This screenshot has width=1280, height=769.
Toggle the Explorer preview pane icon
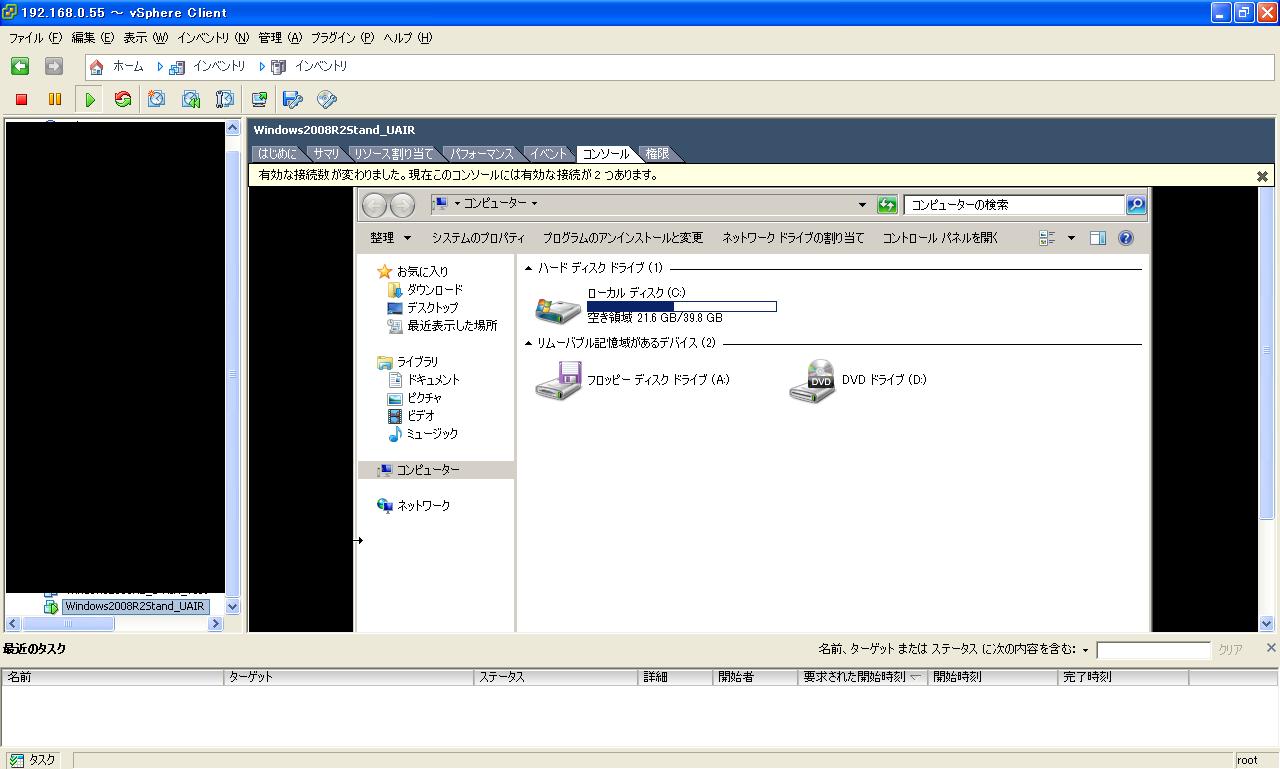(1098, 238)
